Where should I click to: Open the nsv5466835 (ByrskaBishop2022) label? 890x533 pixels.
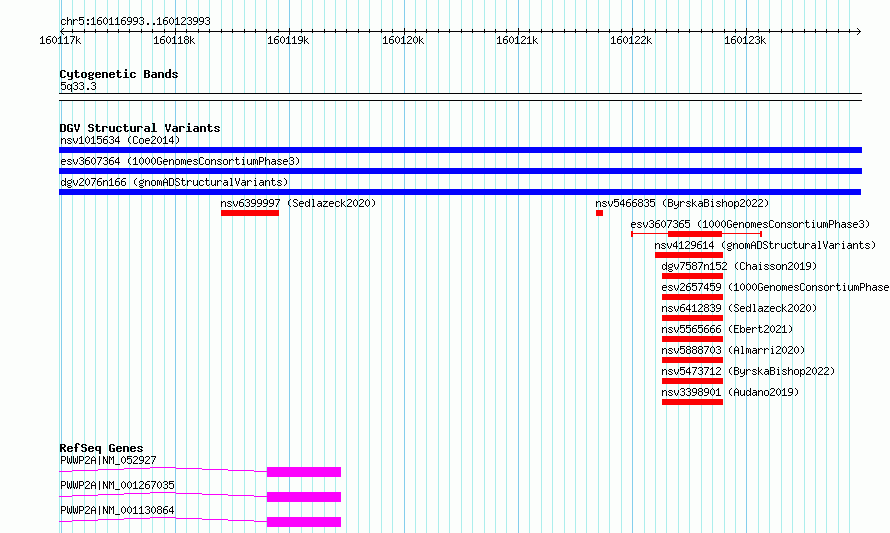tap(682, 203)
